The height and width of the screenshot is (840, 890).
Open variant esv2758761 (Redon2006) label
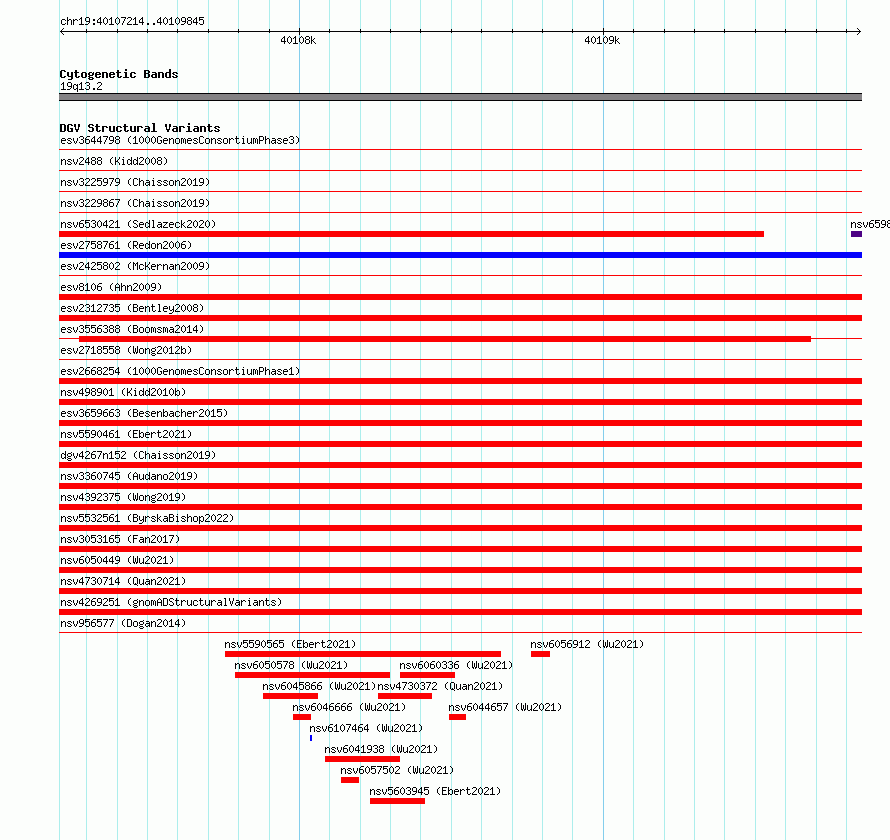126,245
